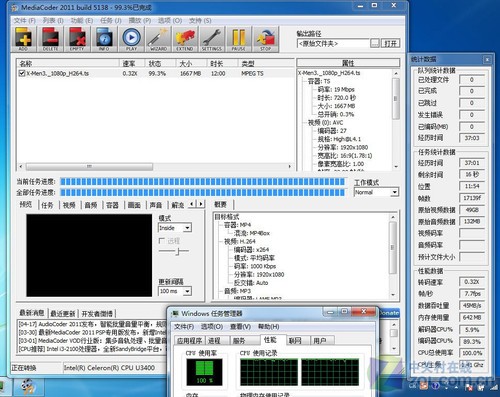Select the 最新消息 tab
Viewport: 500px width, 397px height.
tap(32, 313)
